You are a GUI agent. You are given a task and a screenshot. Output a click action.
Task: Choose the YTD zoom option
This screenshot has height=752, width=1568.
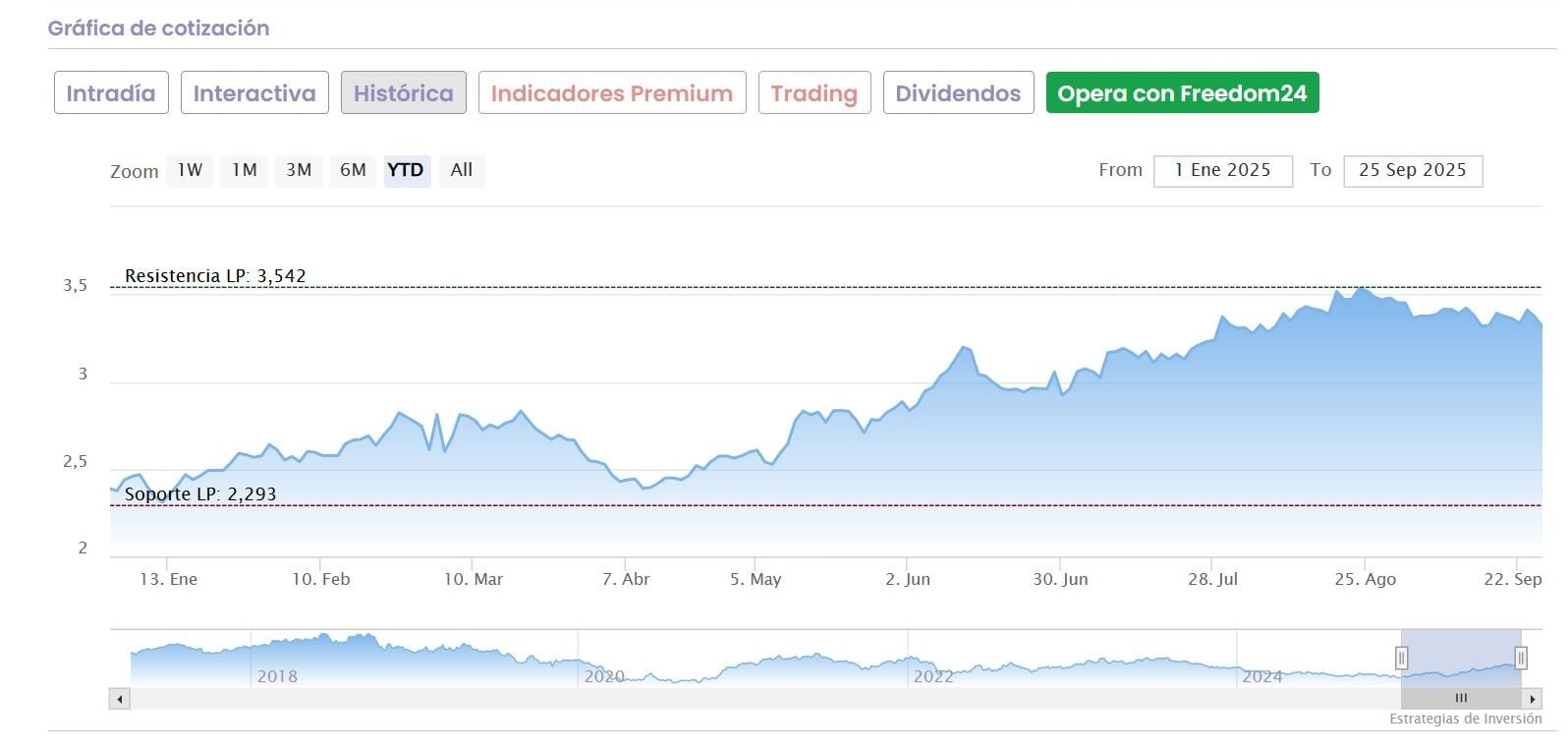[x=406, y=170]
